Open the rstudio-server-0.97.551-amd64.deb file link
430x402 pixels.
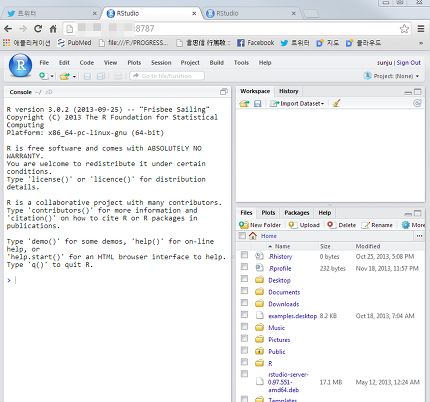(x=288, y=382)
